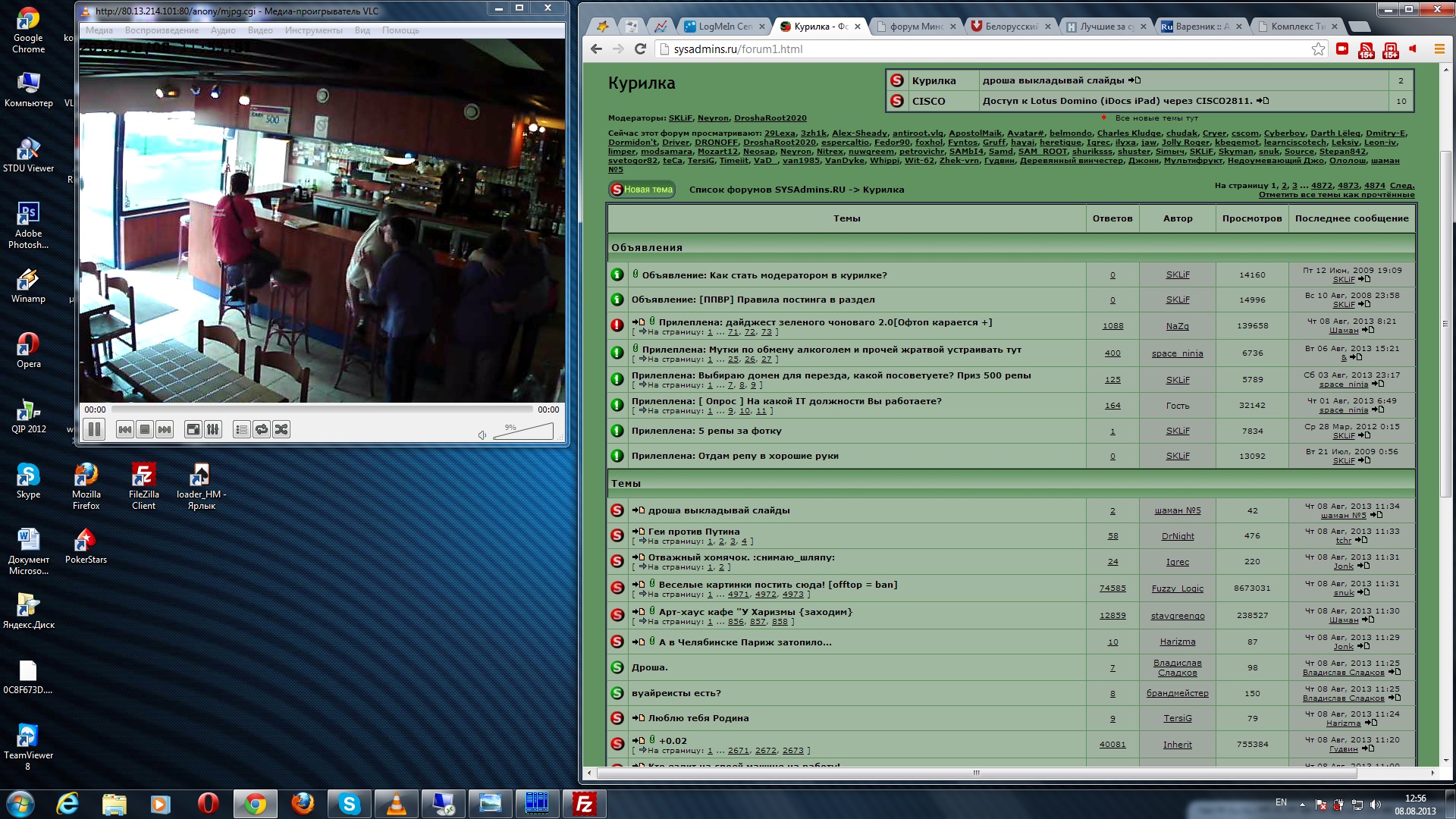Switch to the LogMeIn Central tab in Chrome
This screenshot has height=819, width=1456.
pos(724,26)
